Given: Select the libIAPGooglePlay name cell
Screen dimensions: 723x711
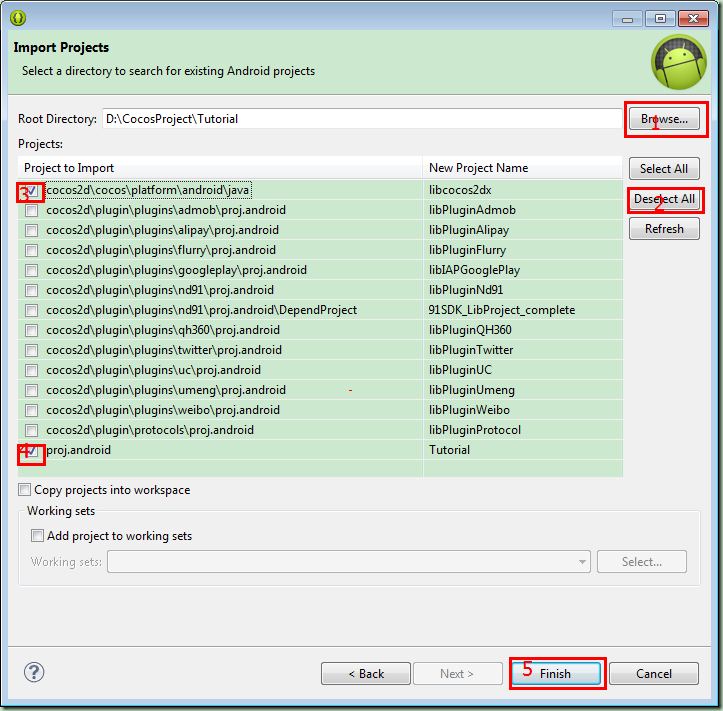Looking at the screenshot, I should click(522, 270).
